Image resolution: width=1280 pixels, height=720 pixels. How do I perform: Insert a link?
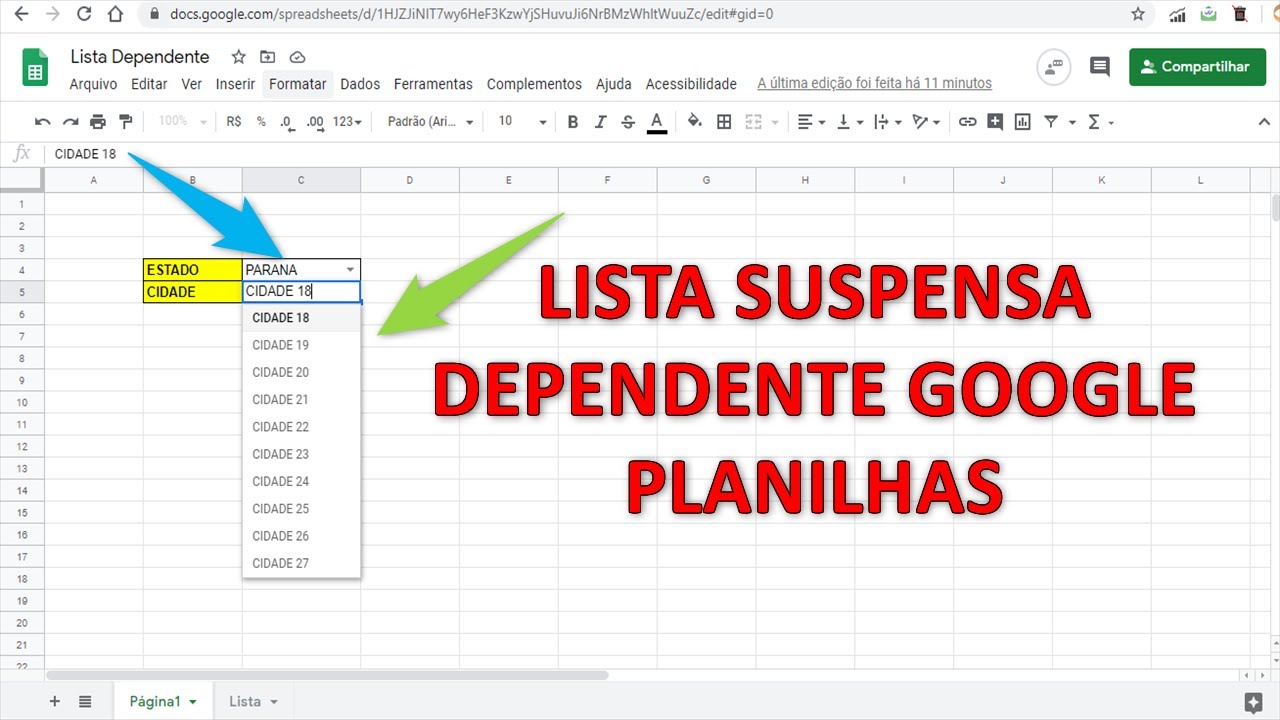tap(967, 122)
